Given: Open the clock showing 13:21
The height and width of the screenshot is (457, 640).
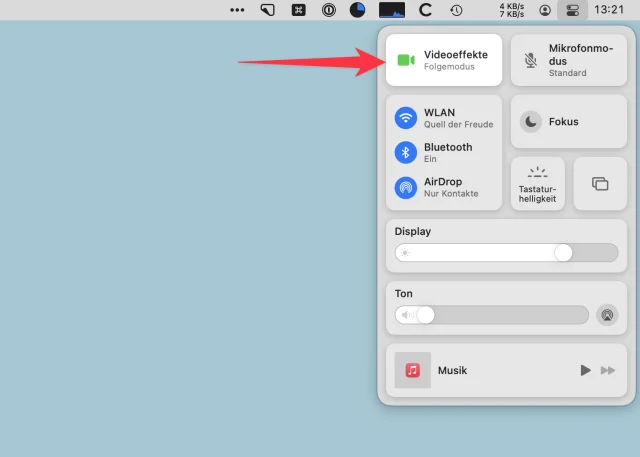Looking at the screenshot, I should tap(608, 10).
